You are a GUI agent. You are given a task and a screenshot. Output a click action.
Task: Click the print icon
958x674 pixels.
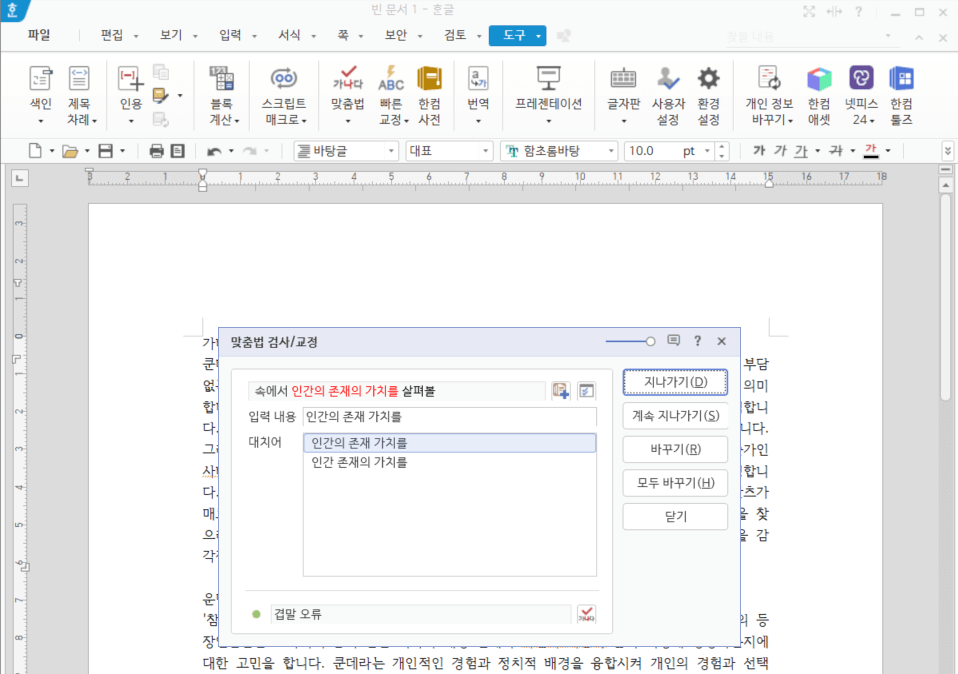(156, 150)
